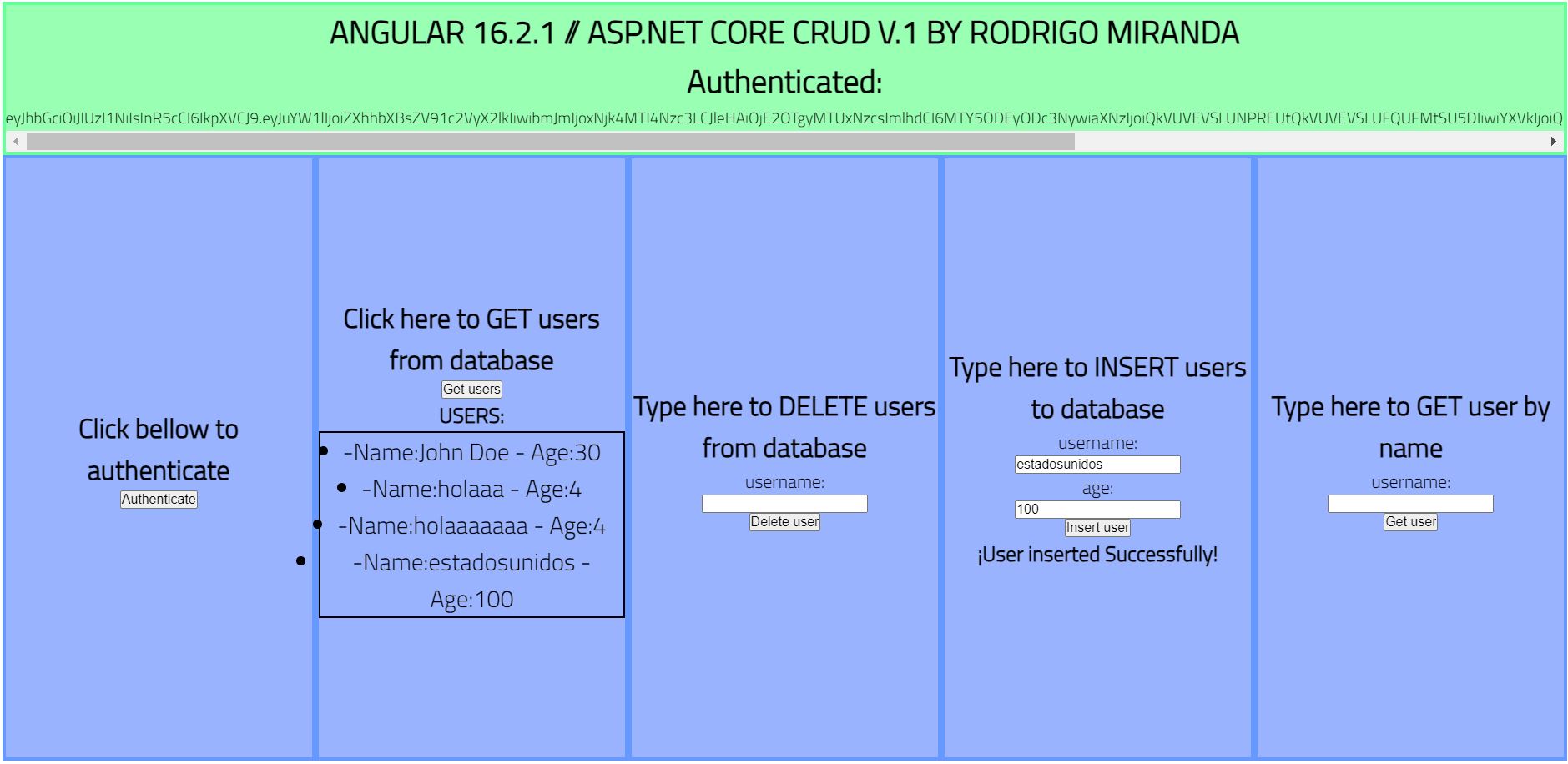Click the token scrollbar left arrow
This screenshot has height=764, width=1568.
pyautogui.click(x=16, y=142)
